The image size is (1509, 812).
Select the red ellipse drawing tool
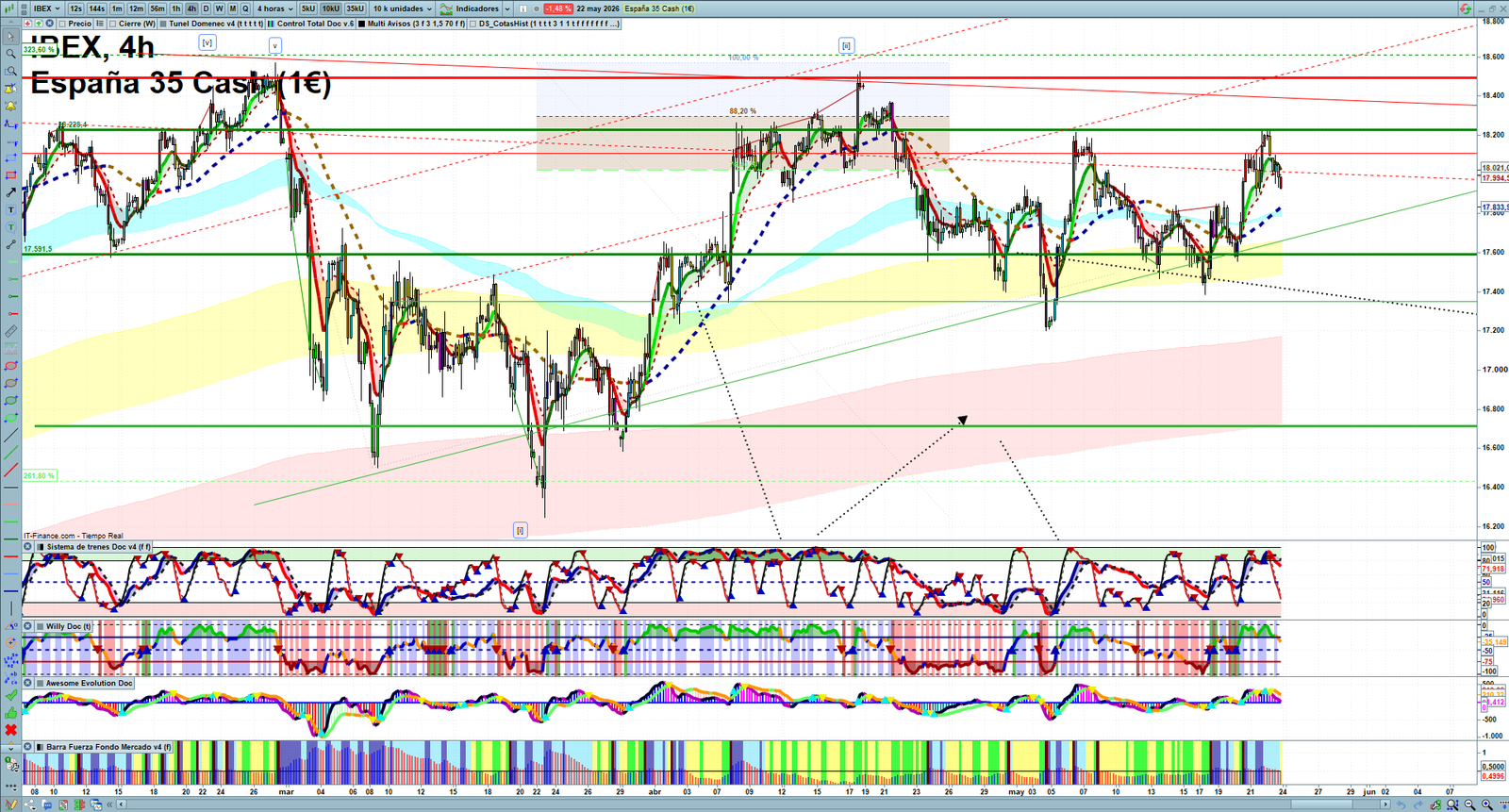(x=10, y=366)
